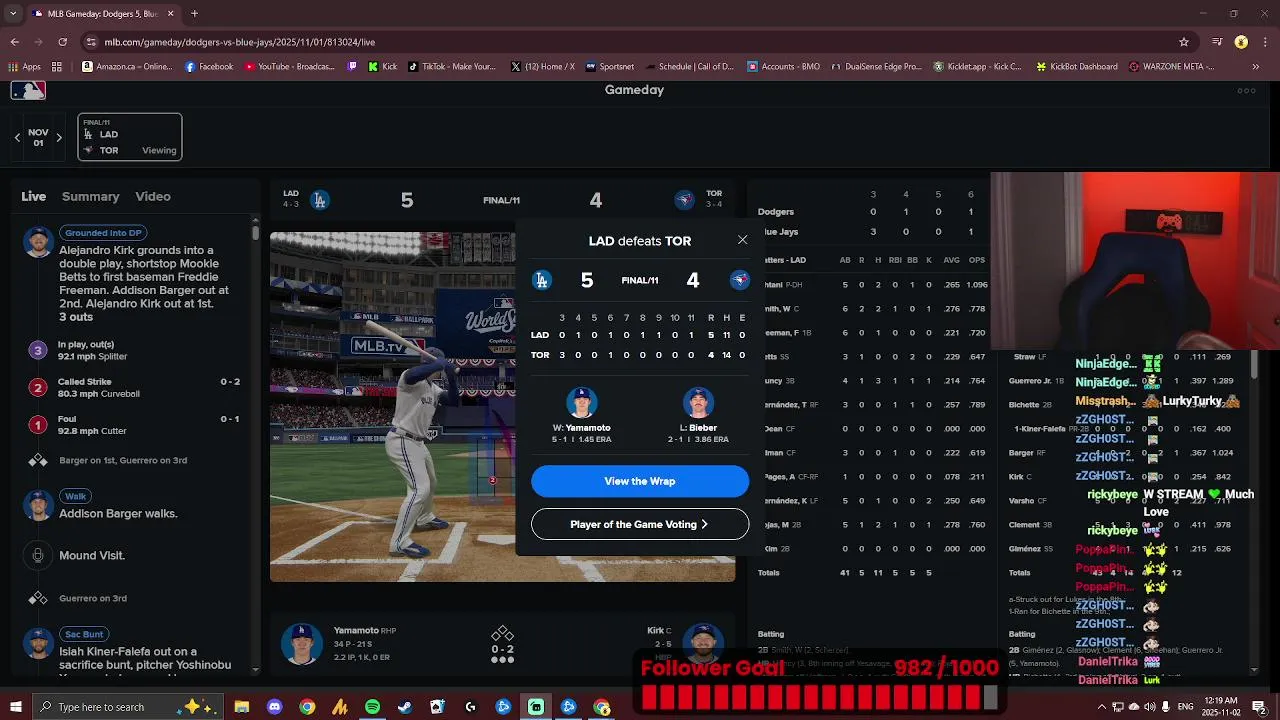Screen dimensions: 1280x720
Task: Show hidden system tray icons chevron
Action: (x=1102, y=707)
